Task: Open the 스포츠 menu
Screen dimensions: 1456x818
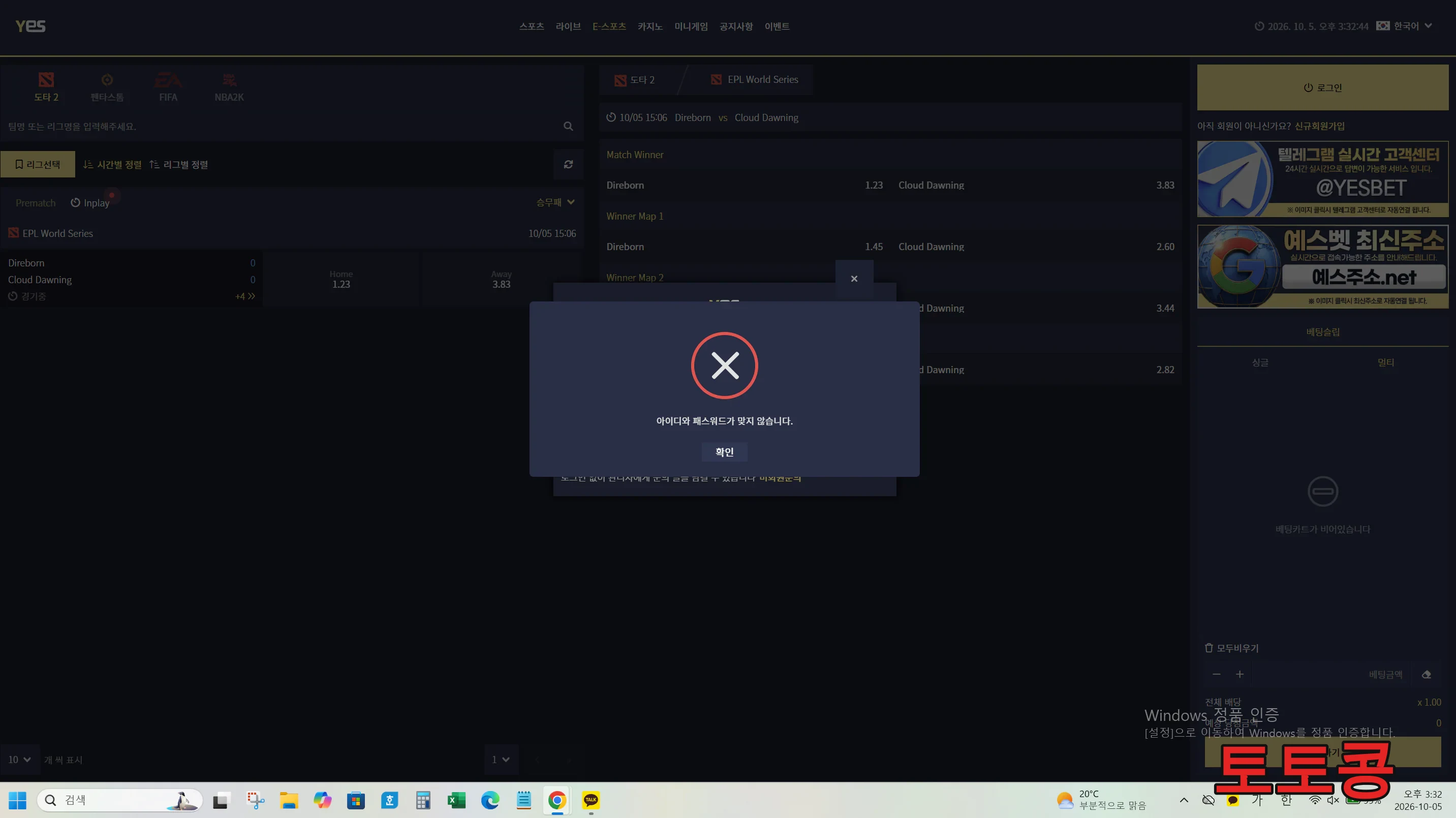Action: tap(531, 26)
